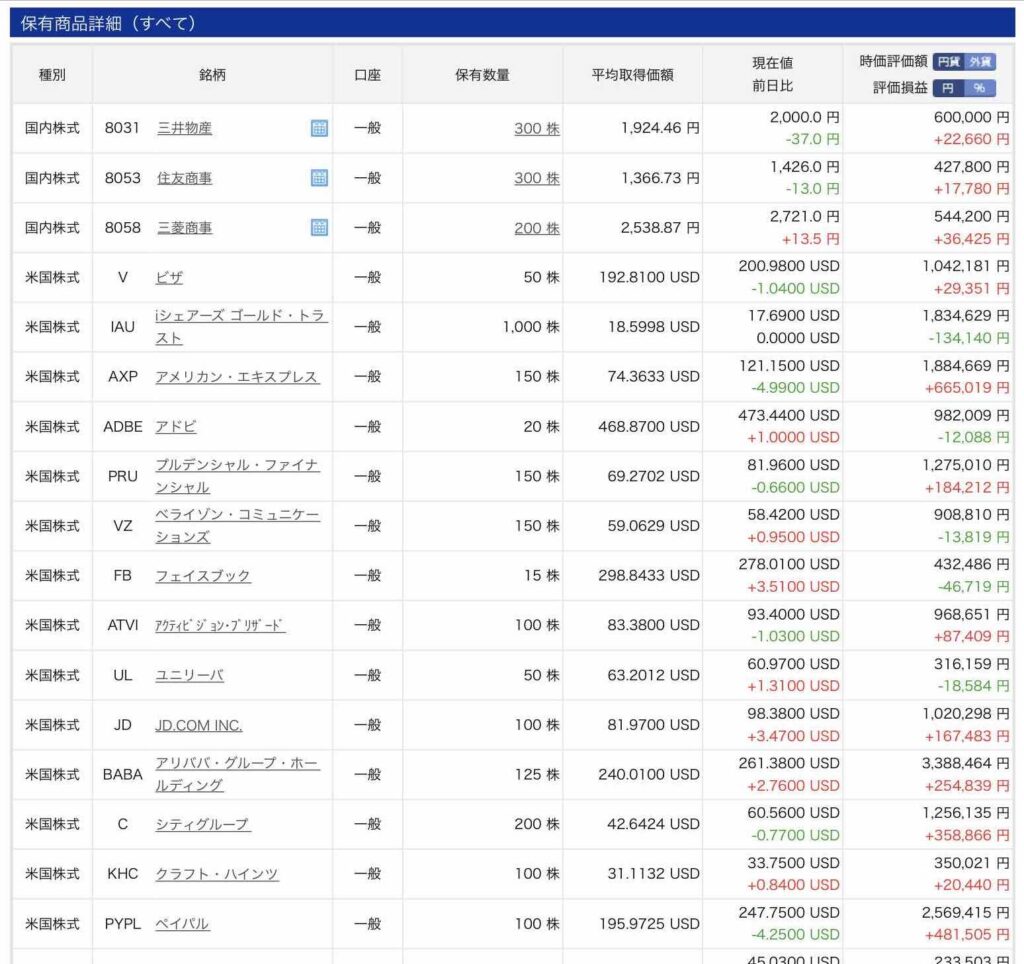Image resolution: width=1024 pixels, height=964 pixels.
Task: Switch valuation display to 外貨
Action: [x=980, y=62]
